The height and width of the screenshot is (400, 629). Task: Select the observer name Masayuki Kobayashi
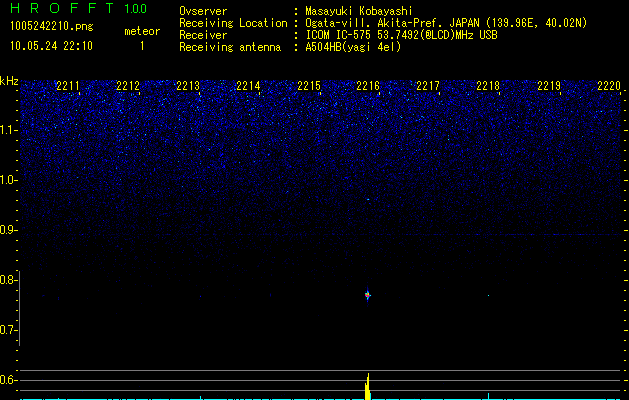pyautogui.click(x=358, y=10)
